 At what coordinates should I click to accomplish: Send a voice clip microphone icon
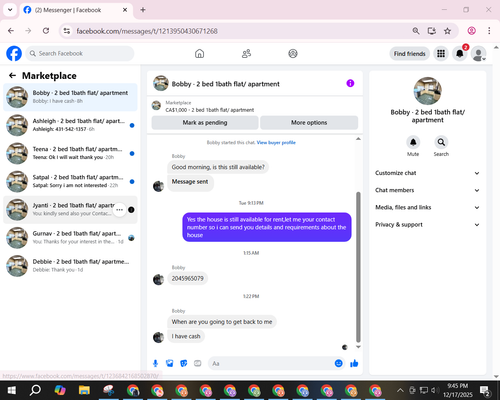(155, 363)
